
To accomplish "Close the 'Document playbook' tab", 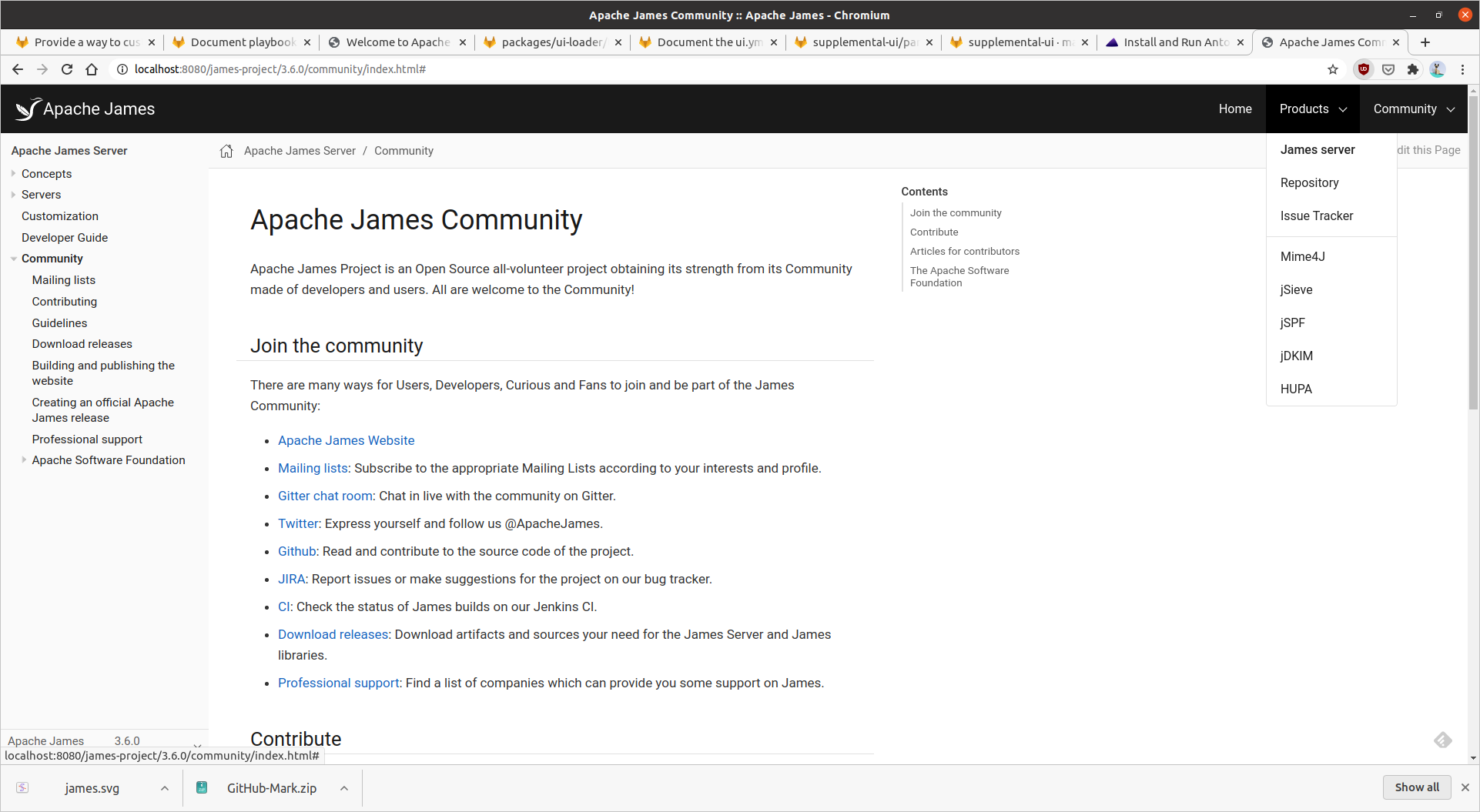I will pyautogui.click(x=307, y=42).
